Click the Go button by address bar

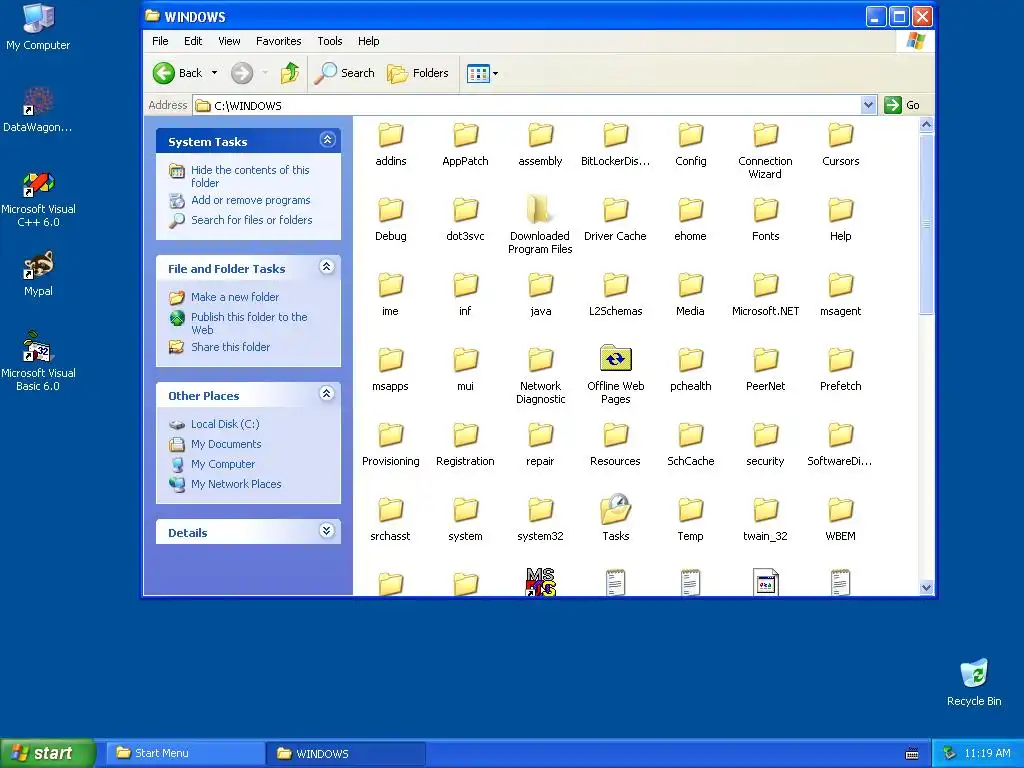903,105
